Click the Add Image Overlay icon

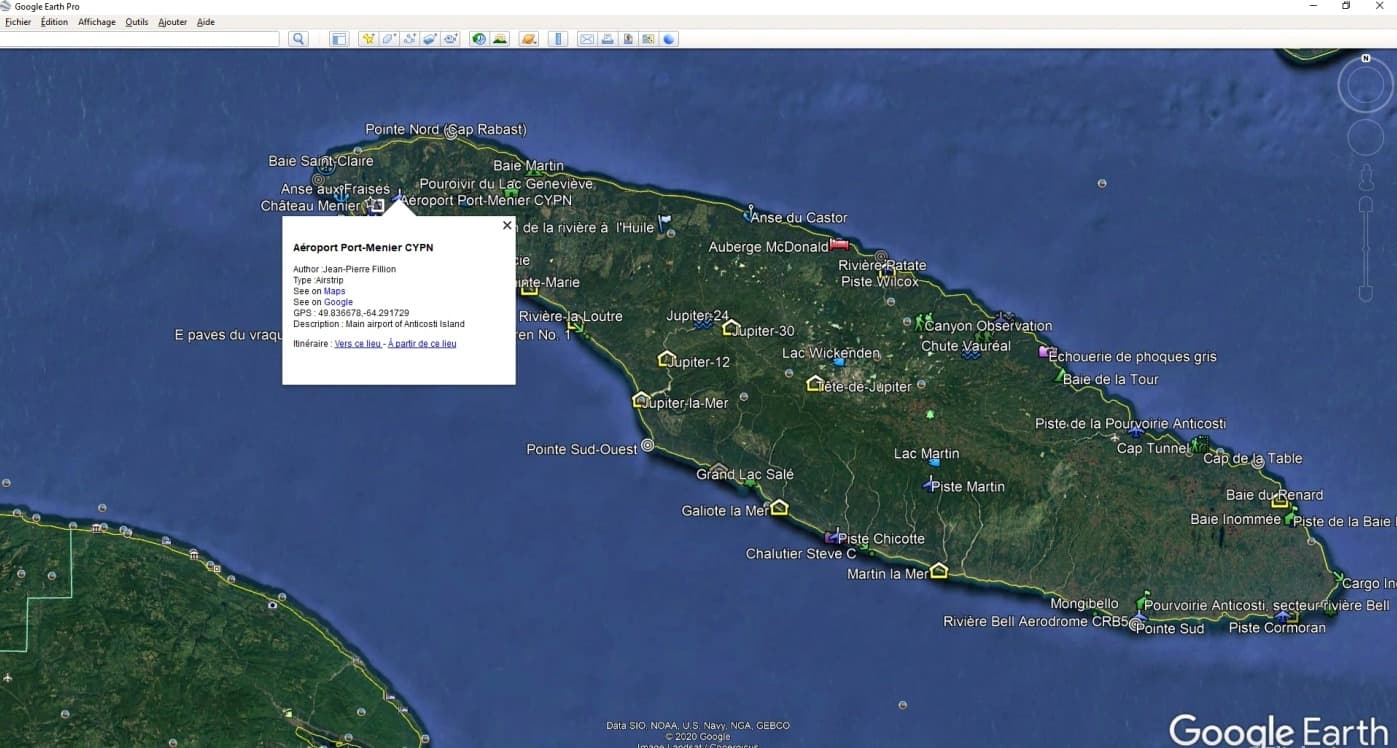coord(430,39)
